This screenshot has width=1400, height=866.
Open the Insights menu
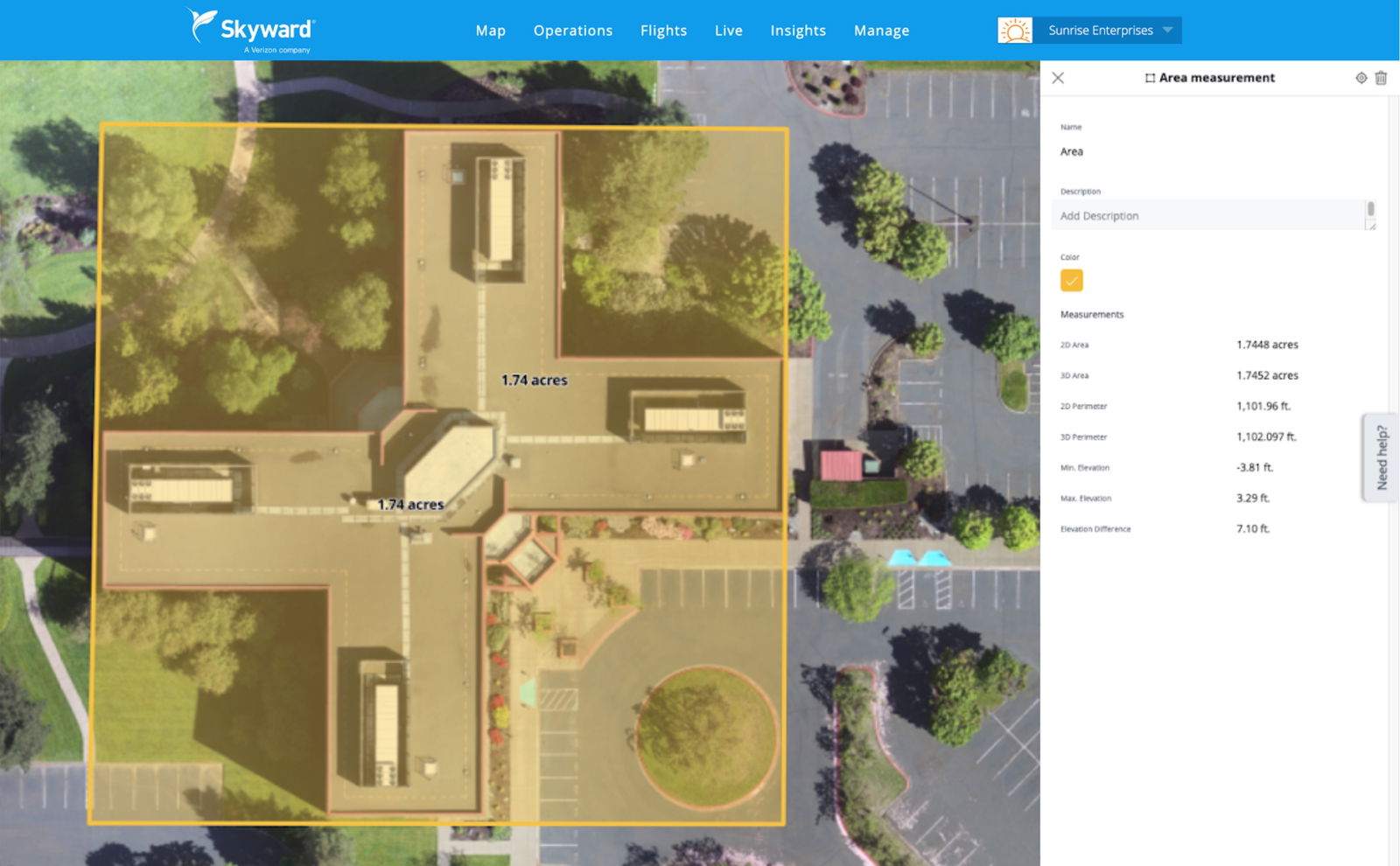click(x=797, y=31)
